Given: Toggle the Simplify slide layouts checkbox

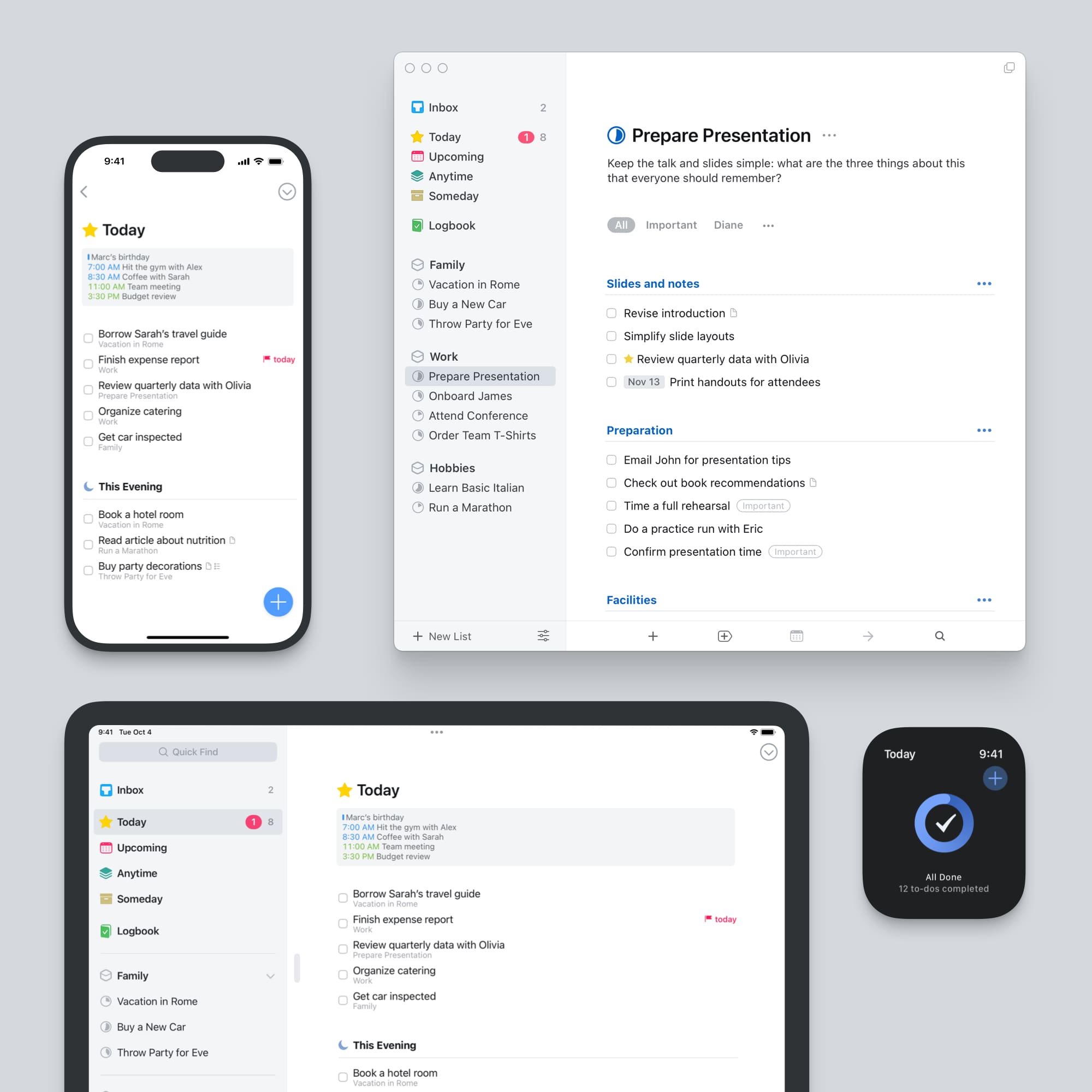Looking at the screenshot, I should [612, 336].
